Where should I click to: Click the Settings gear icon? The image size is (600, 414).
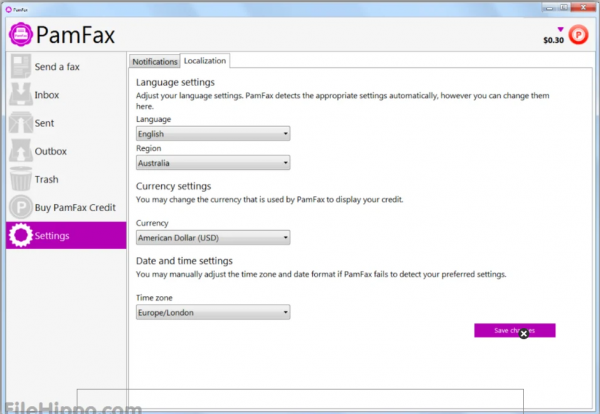[x=21, y=235]
